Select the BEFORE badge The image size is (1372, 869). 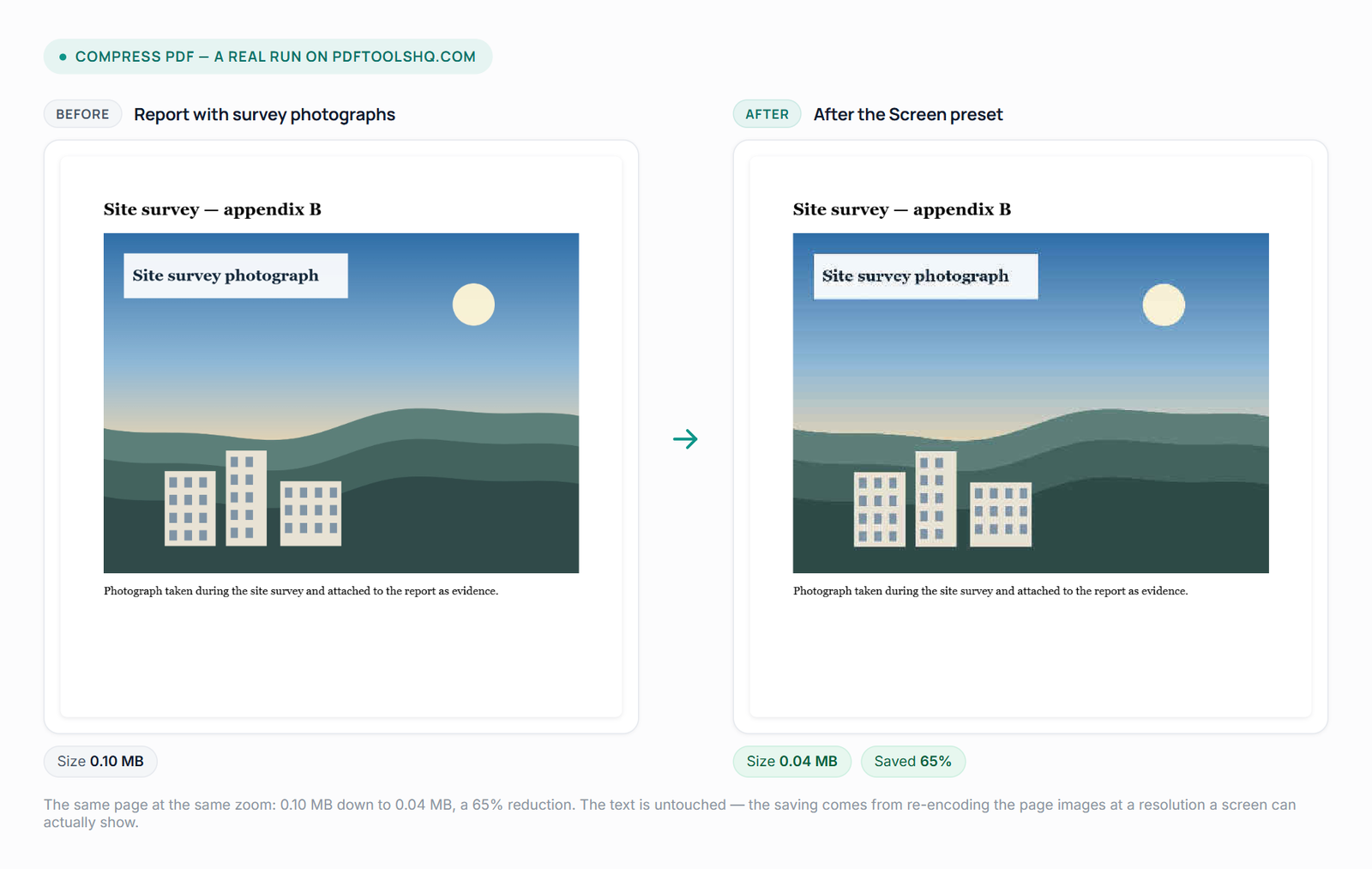coord(82,114)
